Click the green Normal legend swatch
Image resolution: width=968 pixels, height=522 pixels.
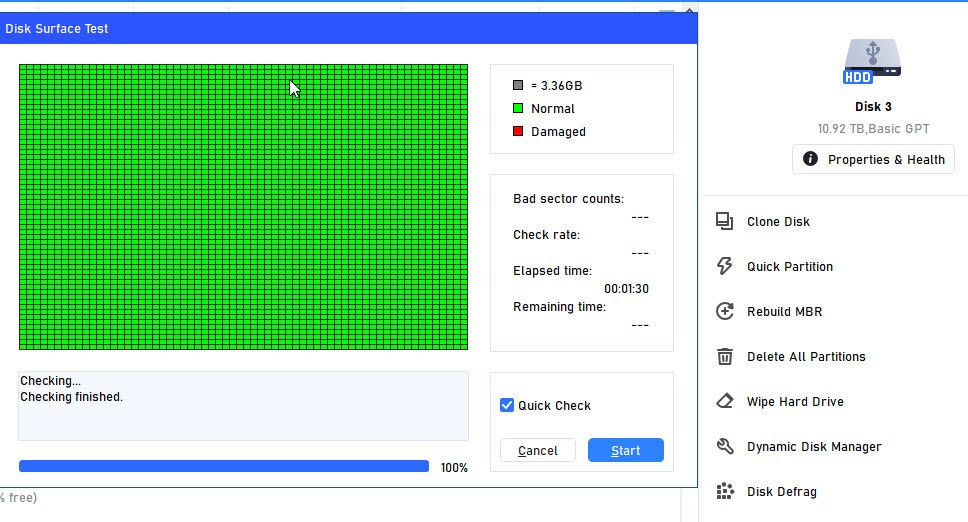coord(518,108)
